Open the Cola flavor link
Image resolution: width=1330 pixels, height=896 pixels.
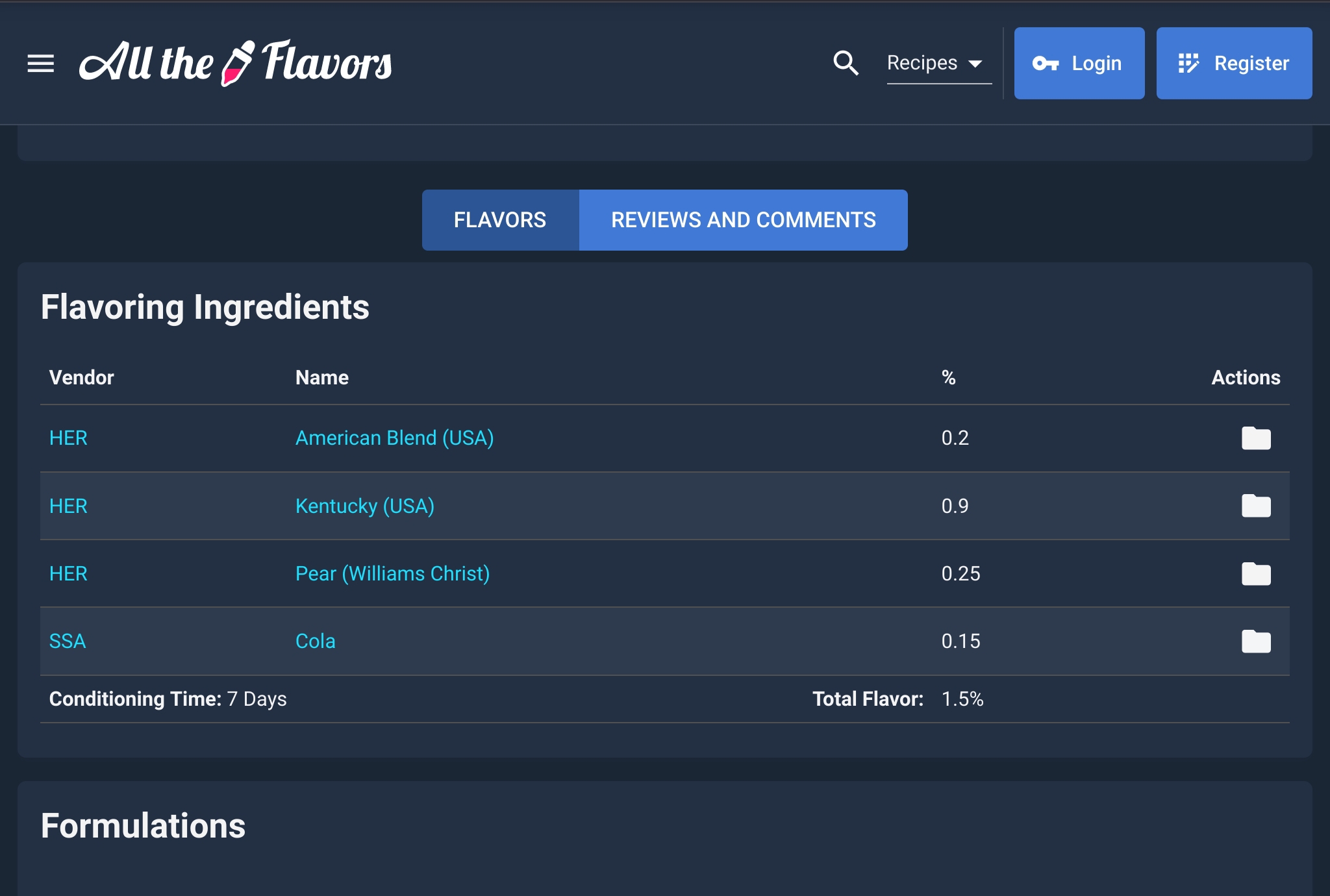click(x=315, y=641)
